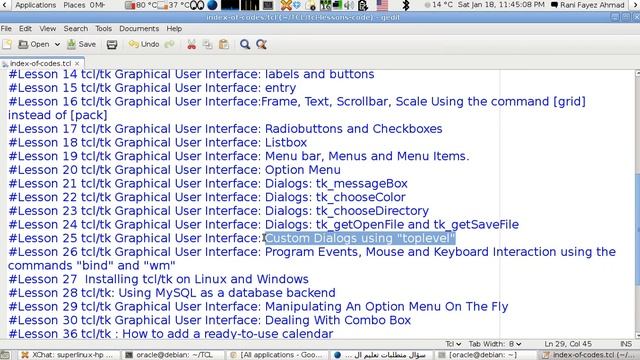Select the index-of-codes.tcl document tab

pos(40,64)
